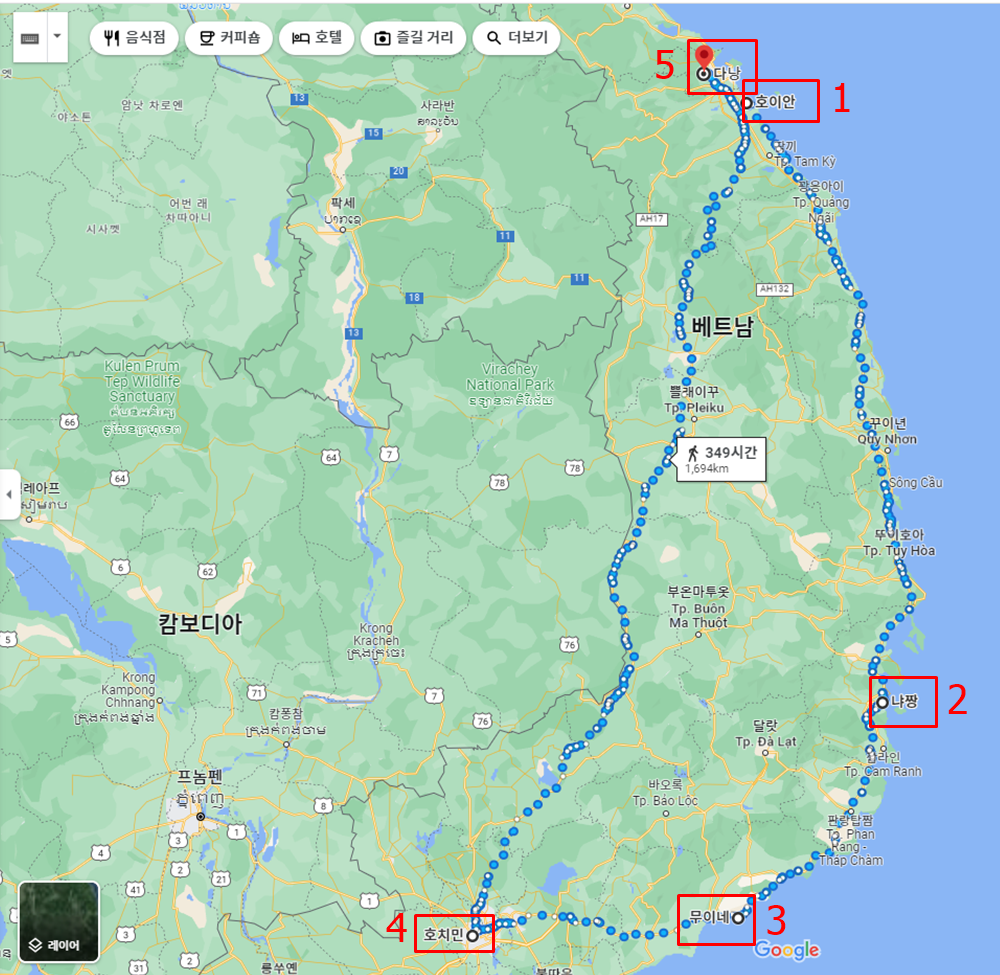Filter map by 음식점 restaurants chip
The image size is (1000, 975).
(134, 38)
